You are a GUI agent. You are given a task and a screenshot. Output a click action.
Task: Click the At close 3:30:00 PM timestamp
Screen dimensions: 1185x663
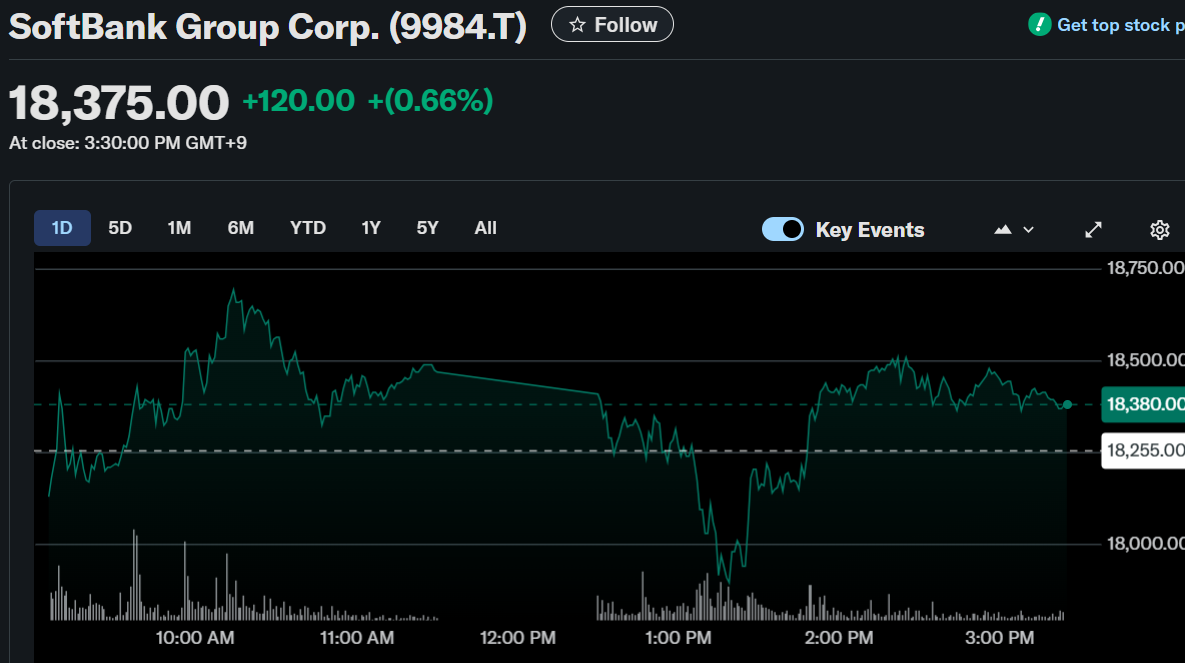pos(128,143)
